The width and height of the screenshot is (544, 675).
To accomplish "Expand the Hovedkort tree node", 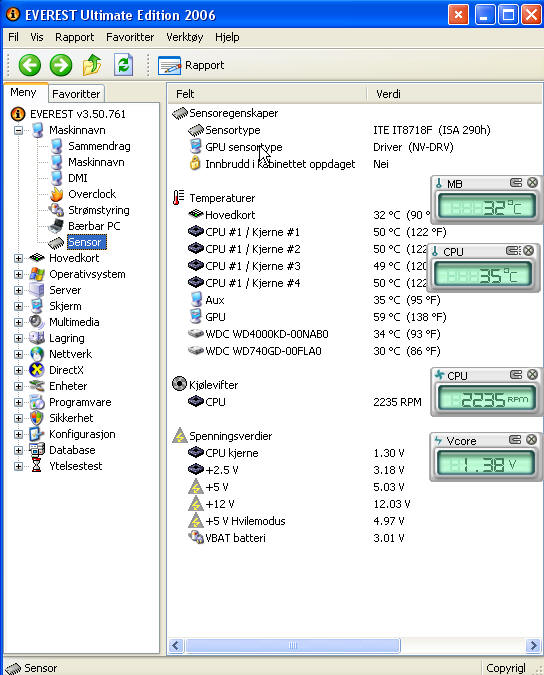I will coord(19,258).
